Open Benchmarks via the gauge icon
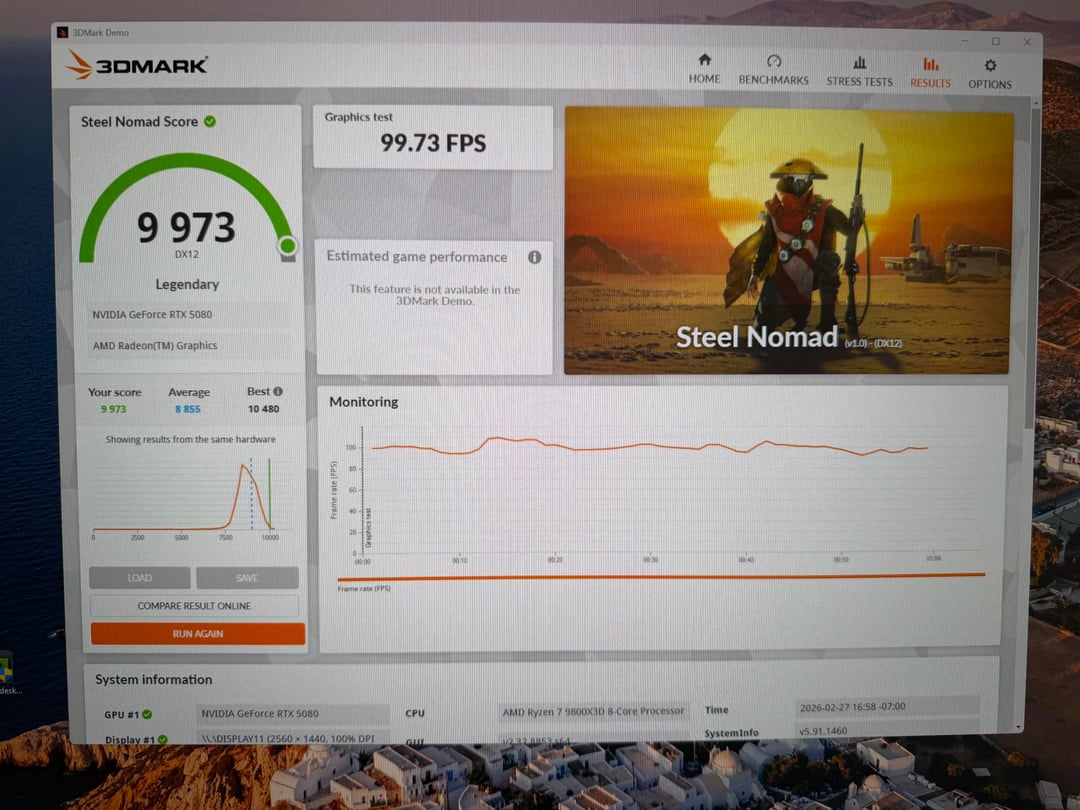 tap(773, 62)
